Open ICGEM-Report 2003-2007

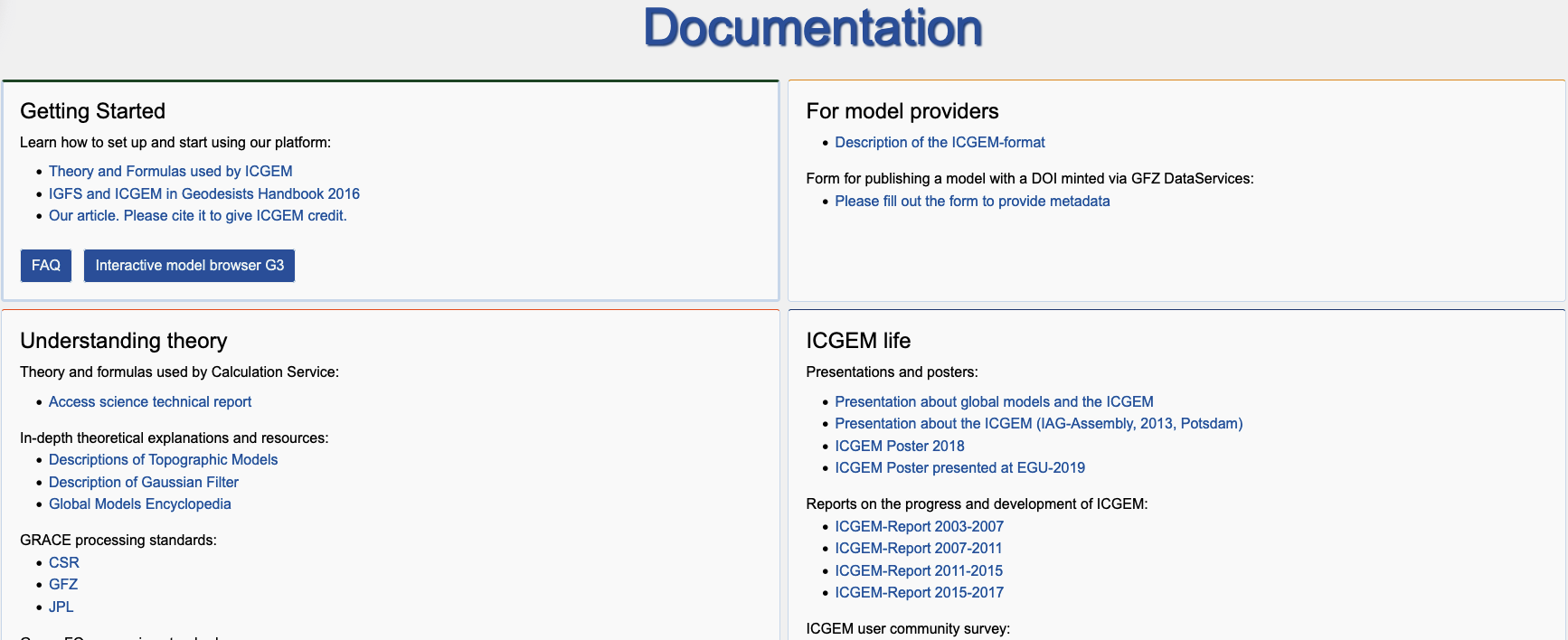(919, 527)
